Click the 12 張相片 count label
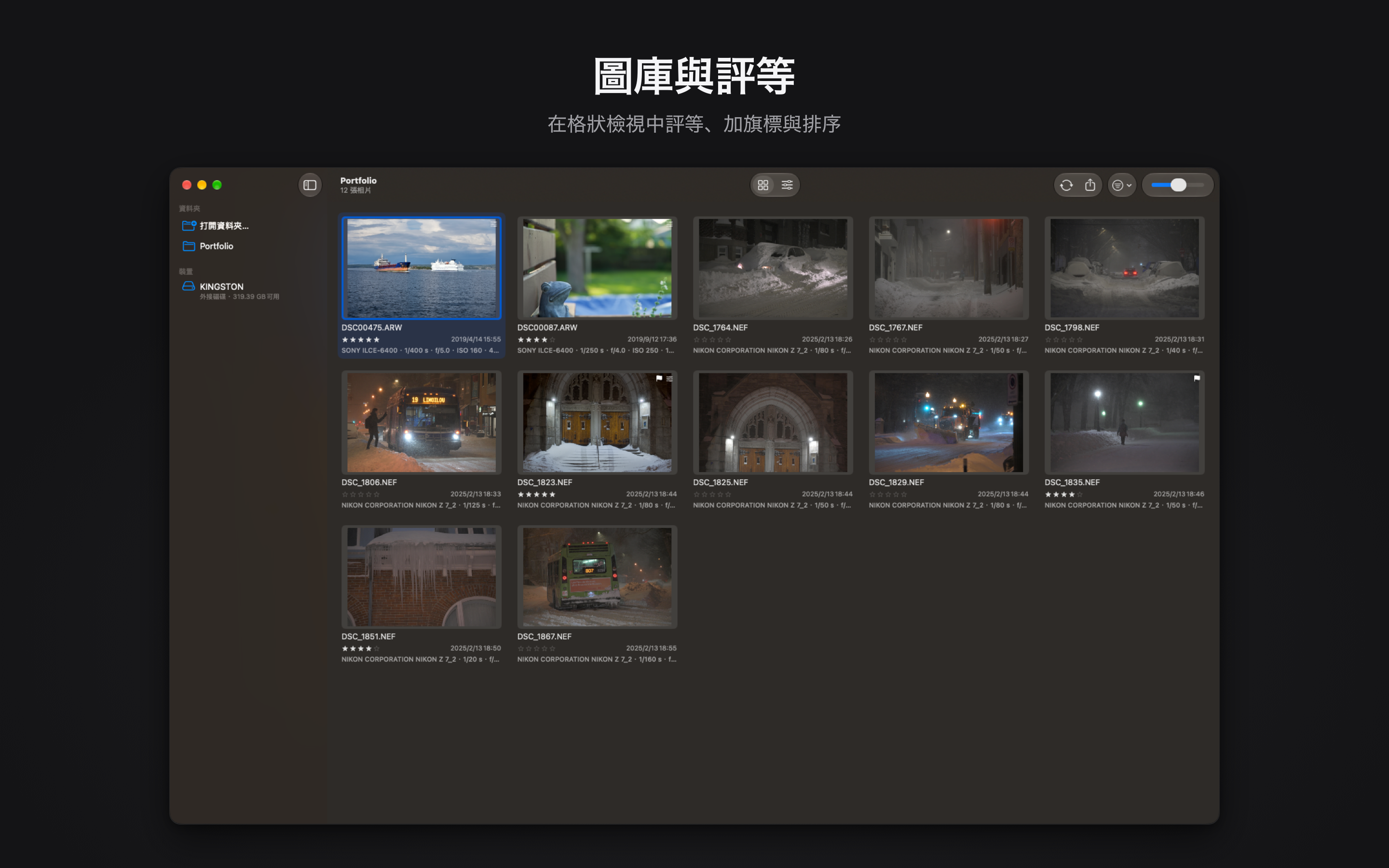1389x868 pixels. click(355, 190)
